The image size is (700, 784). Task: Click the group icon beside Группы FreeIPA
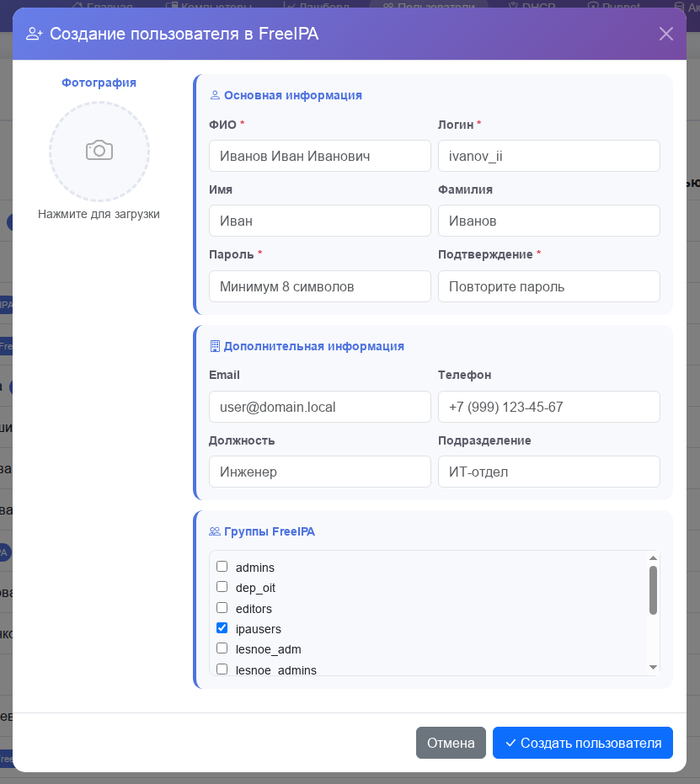[x=214, y=532]
